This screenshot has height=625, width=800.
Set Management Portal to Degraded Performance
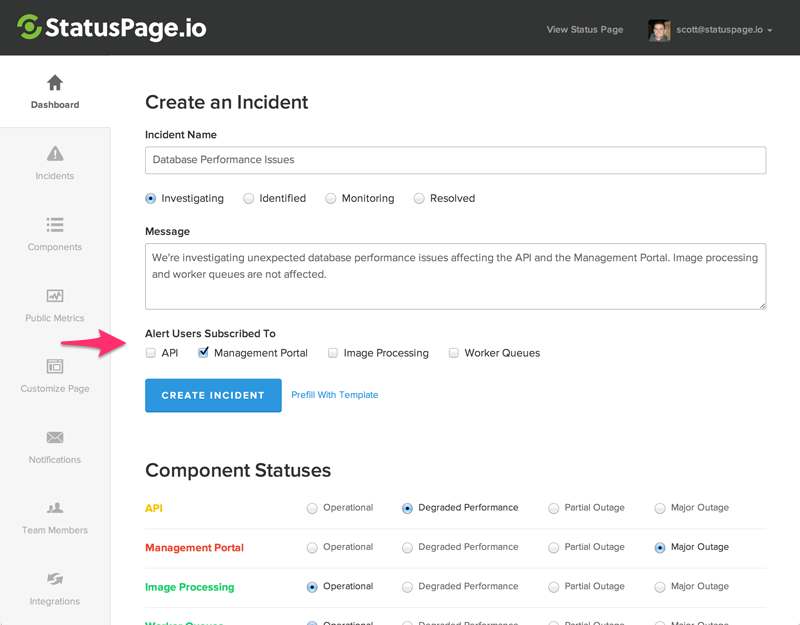(407, 547)
